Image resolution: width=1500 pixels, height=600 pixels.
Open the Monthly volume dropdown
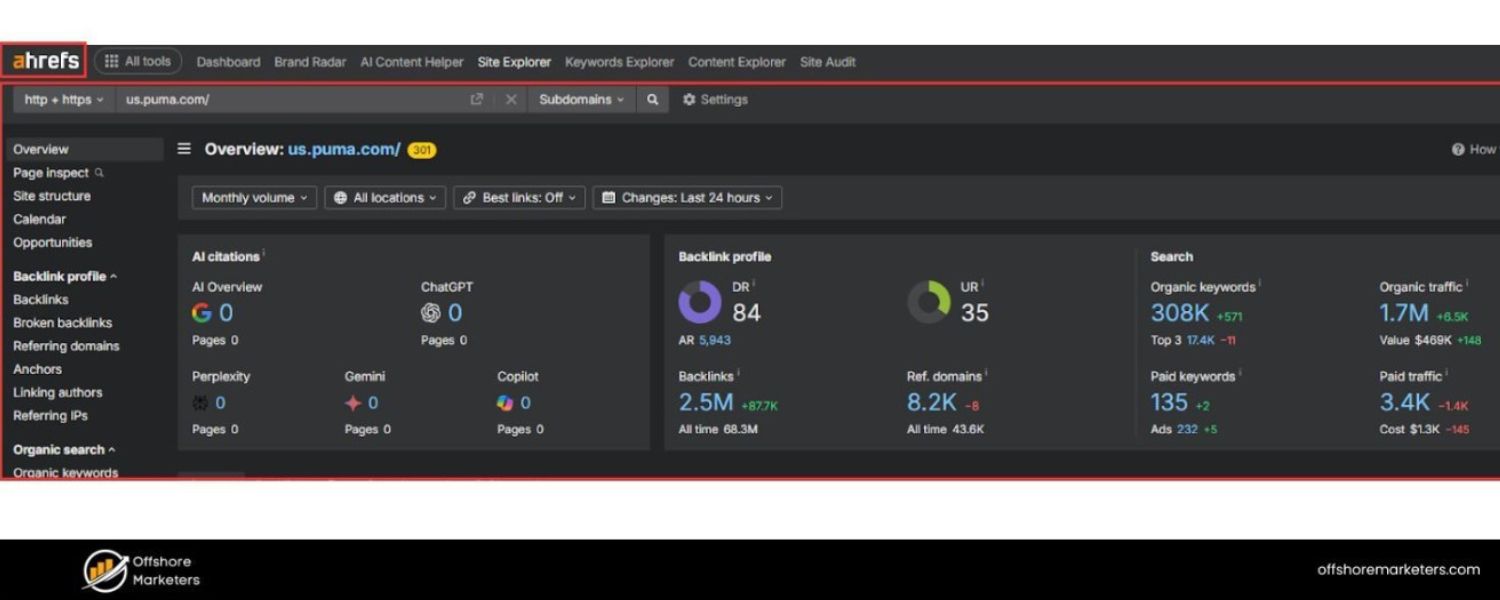point(254,198)
